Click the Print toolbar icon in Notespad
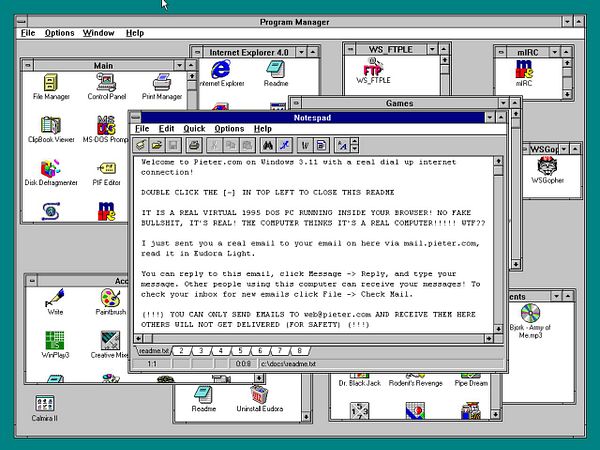Viewport: 600px width, 450px height. pos(194,145)
